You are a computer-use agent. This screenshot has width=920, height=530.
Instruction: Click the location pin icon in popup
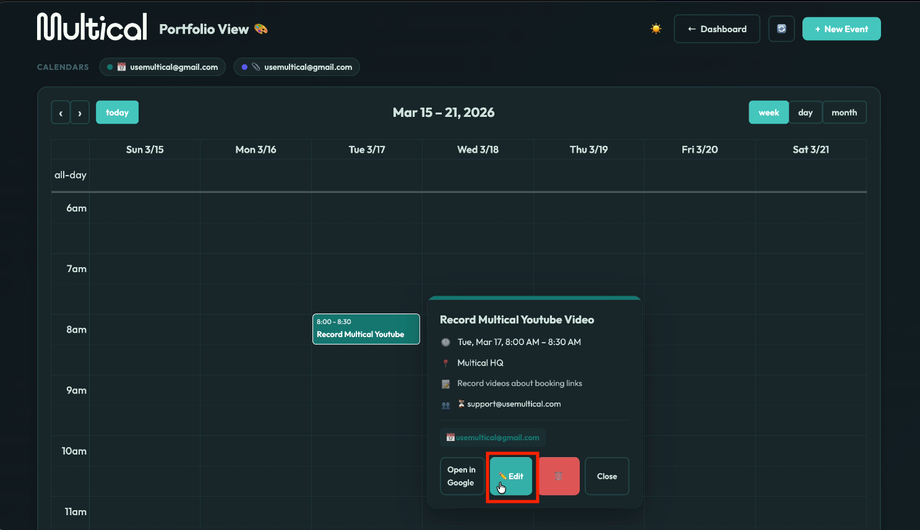[445, 363]
